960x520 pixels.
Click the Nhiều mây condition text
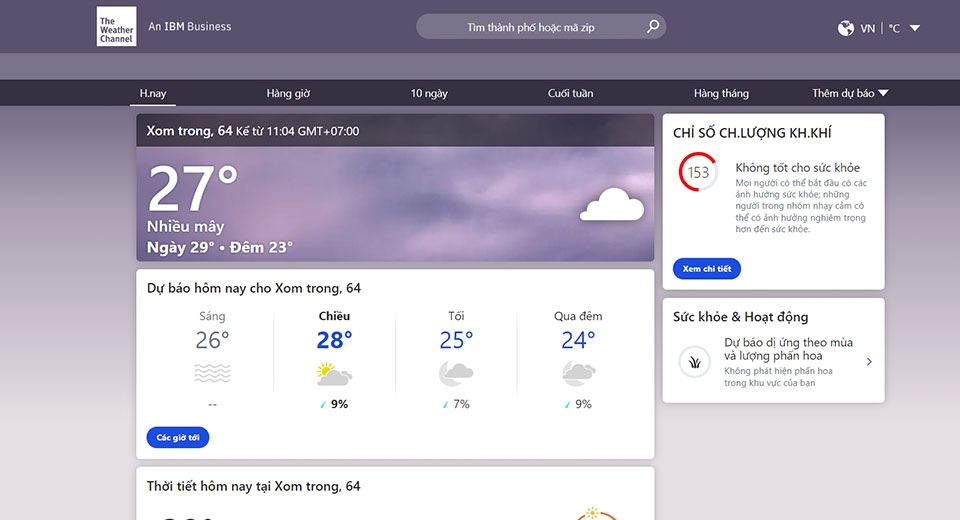pyautogui.click(x=186, y=227)
